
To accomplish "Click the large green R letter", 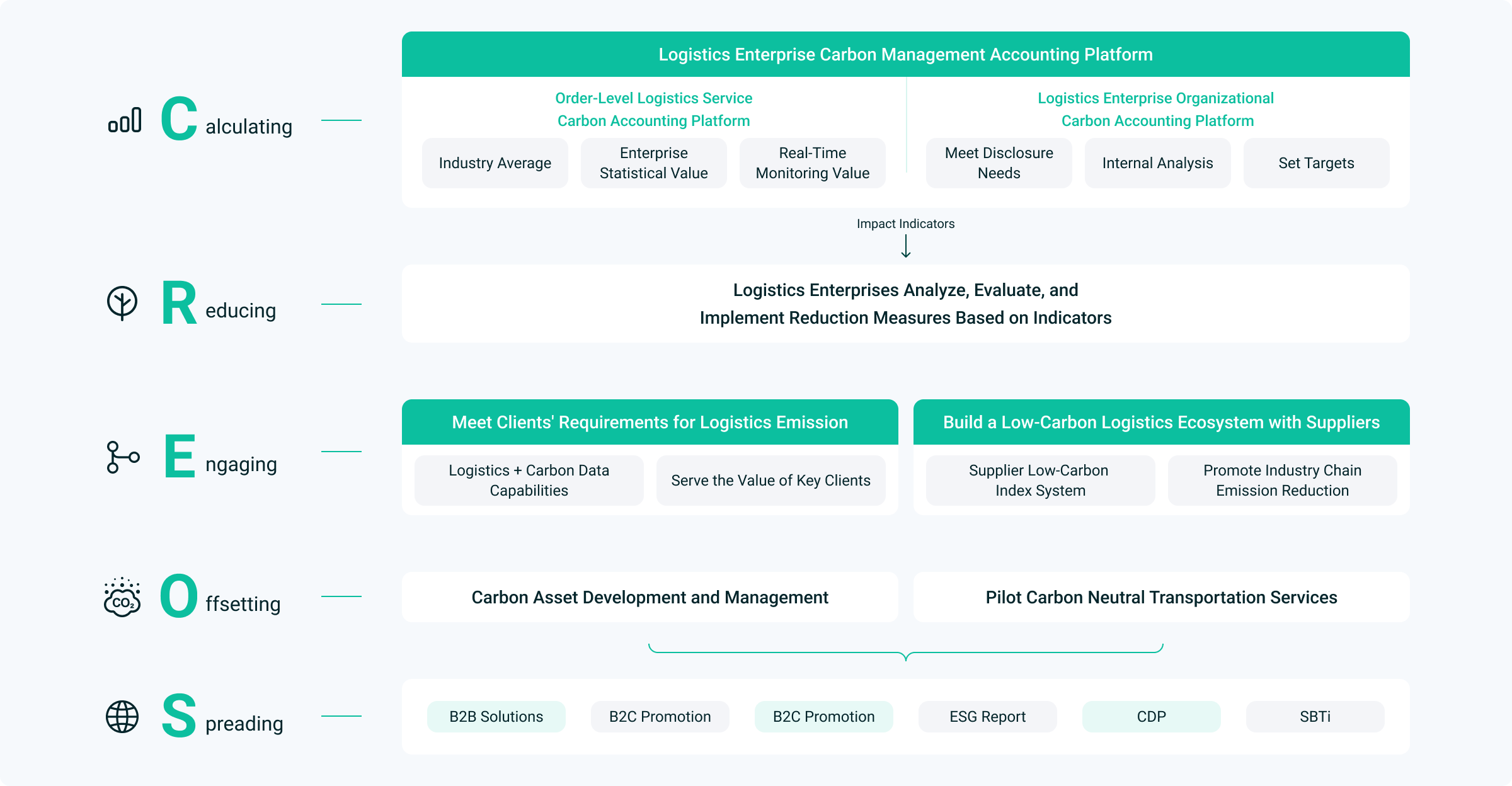I will click(x=180, y=303).
